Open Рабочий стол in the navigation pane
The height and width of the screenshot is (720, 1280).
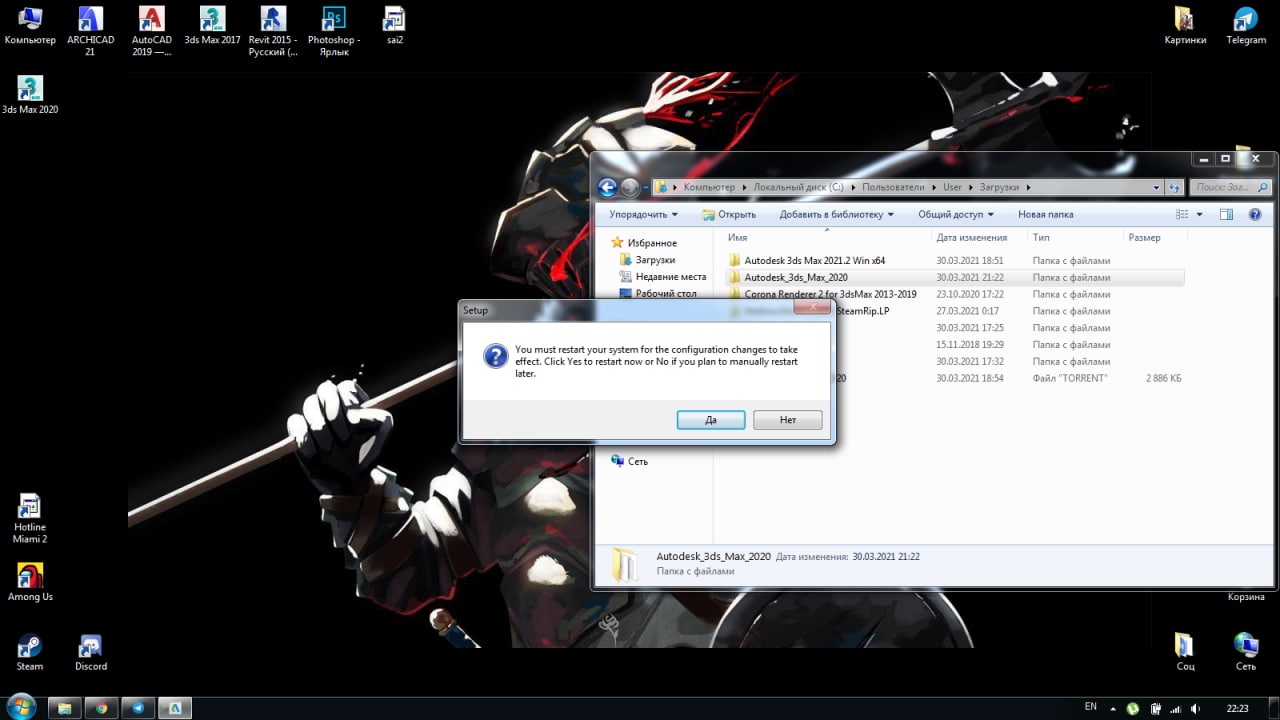pos(658,294)
